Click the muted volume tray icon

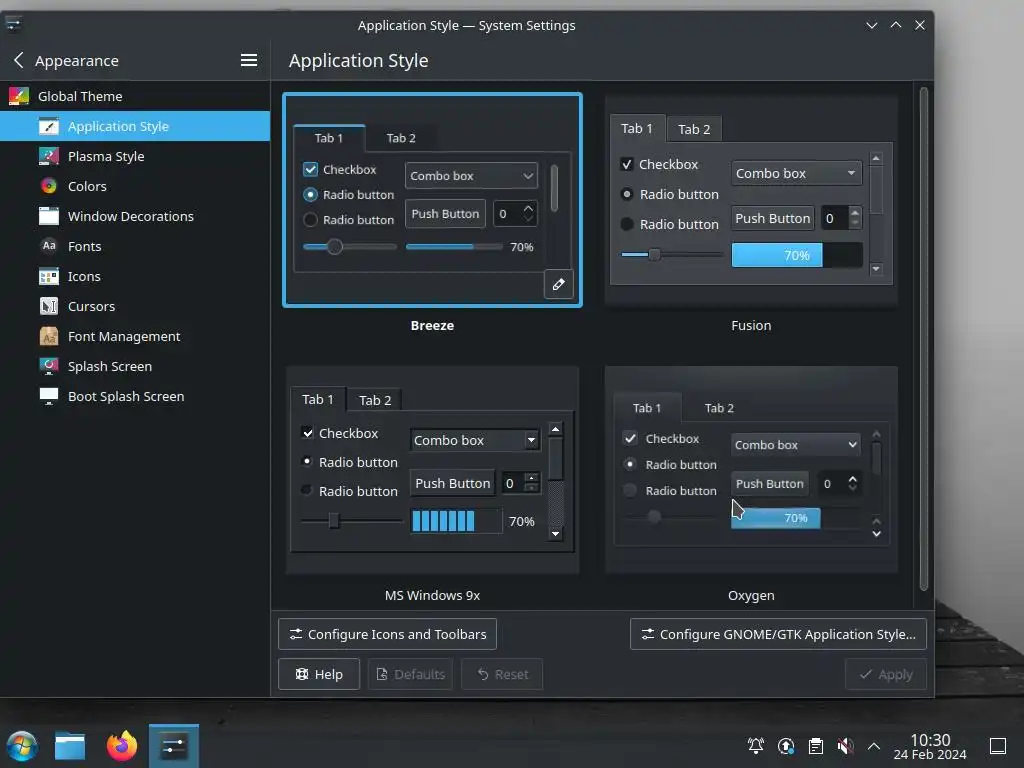point(845,746)
